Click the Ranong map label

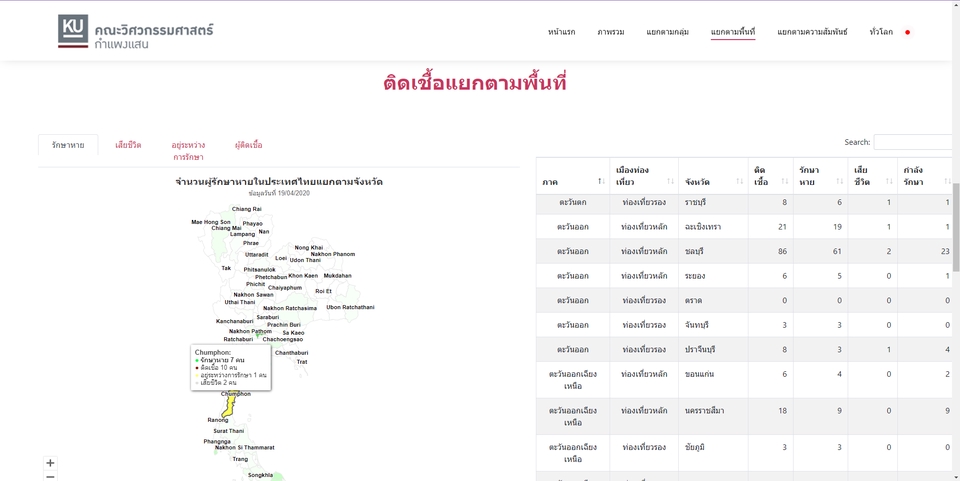(217, 420)
